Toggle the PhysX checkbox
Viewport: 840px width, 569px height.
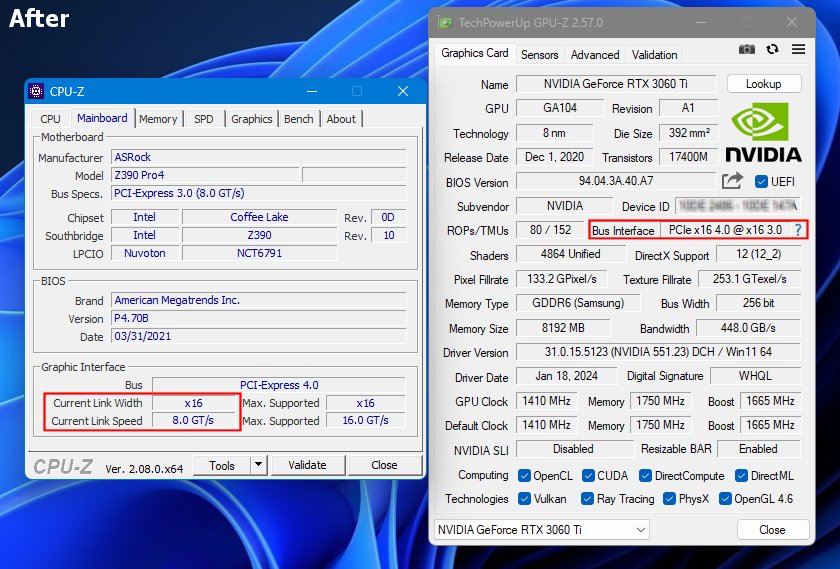coord(669,499)
